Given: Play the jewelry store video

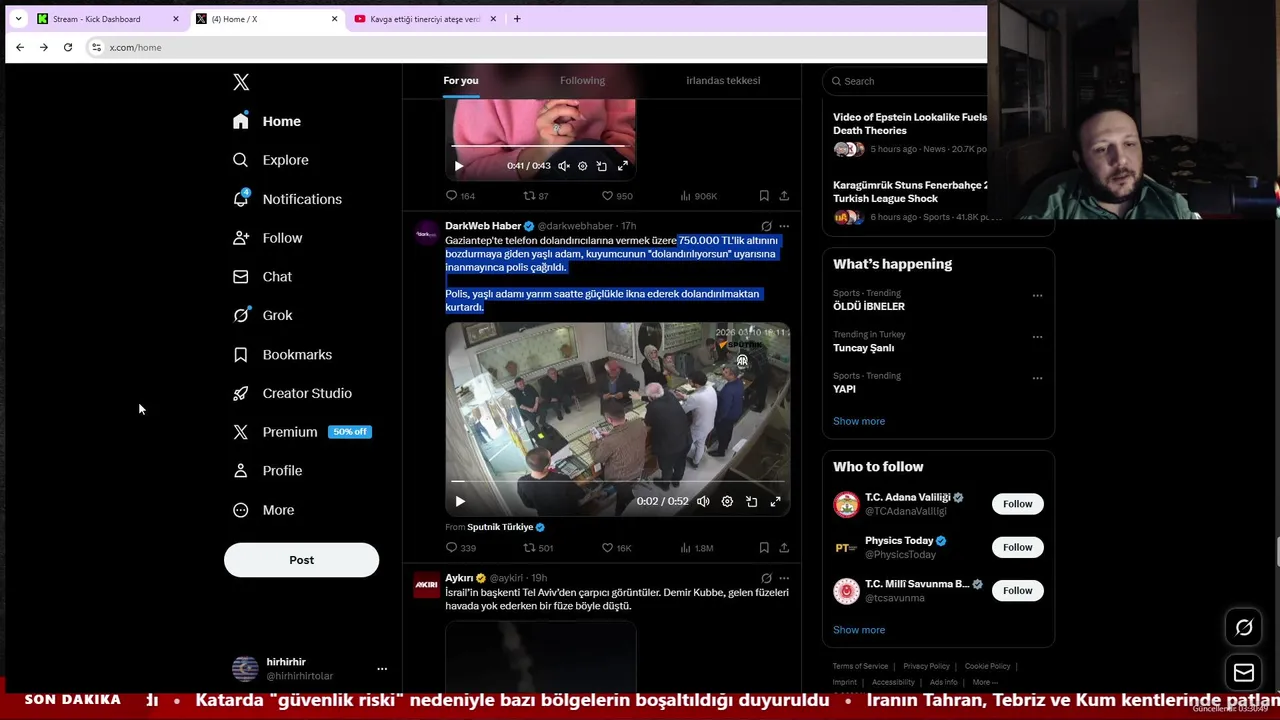Looking at the screenshot, I should point(460,501).
